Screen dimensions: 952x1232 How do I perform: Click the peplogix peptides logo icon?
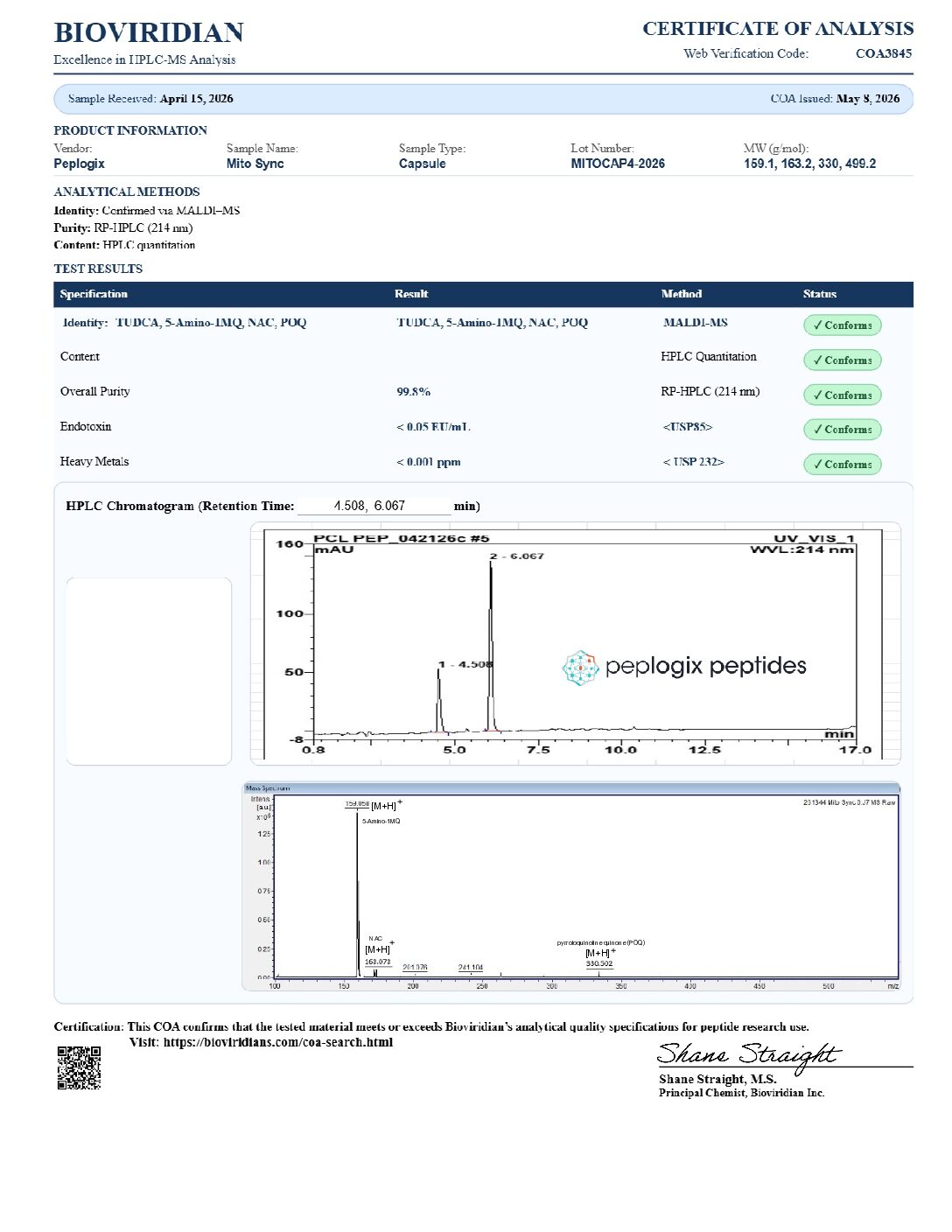pos(579,668)
